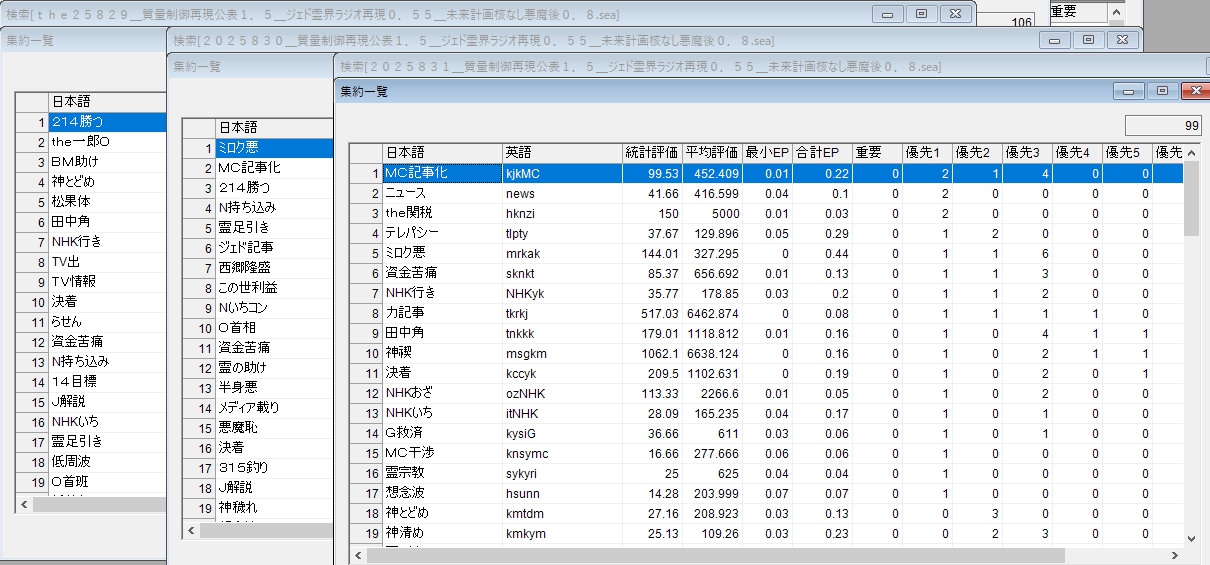Click the 優先3 column header
Image resolution: width=1210 pixels, height=565 pixels.
[1025, 153]
